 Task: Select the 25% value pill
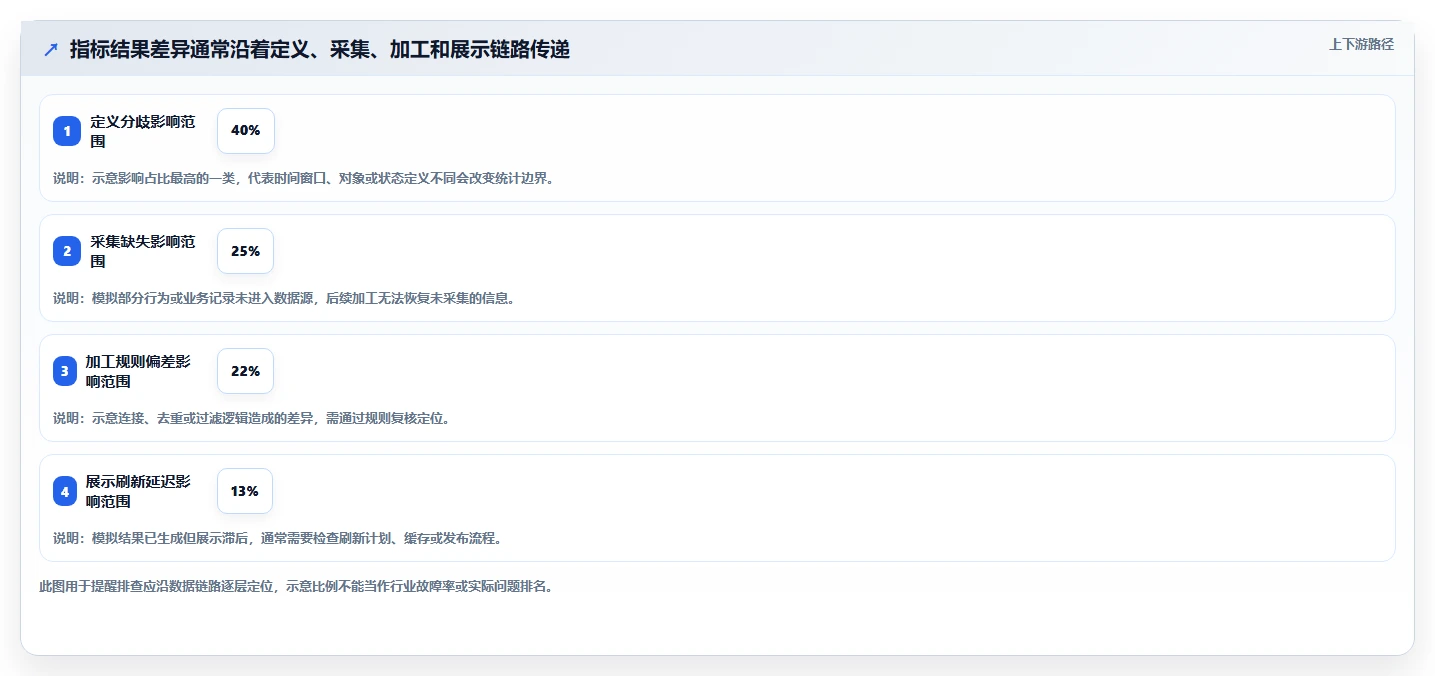pos(245,251)
